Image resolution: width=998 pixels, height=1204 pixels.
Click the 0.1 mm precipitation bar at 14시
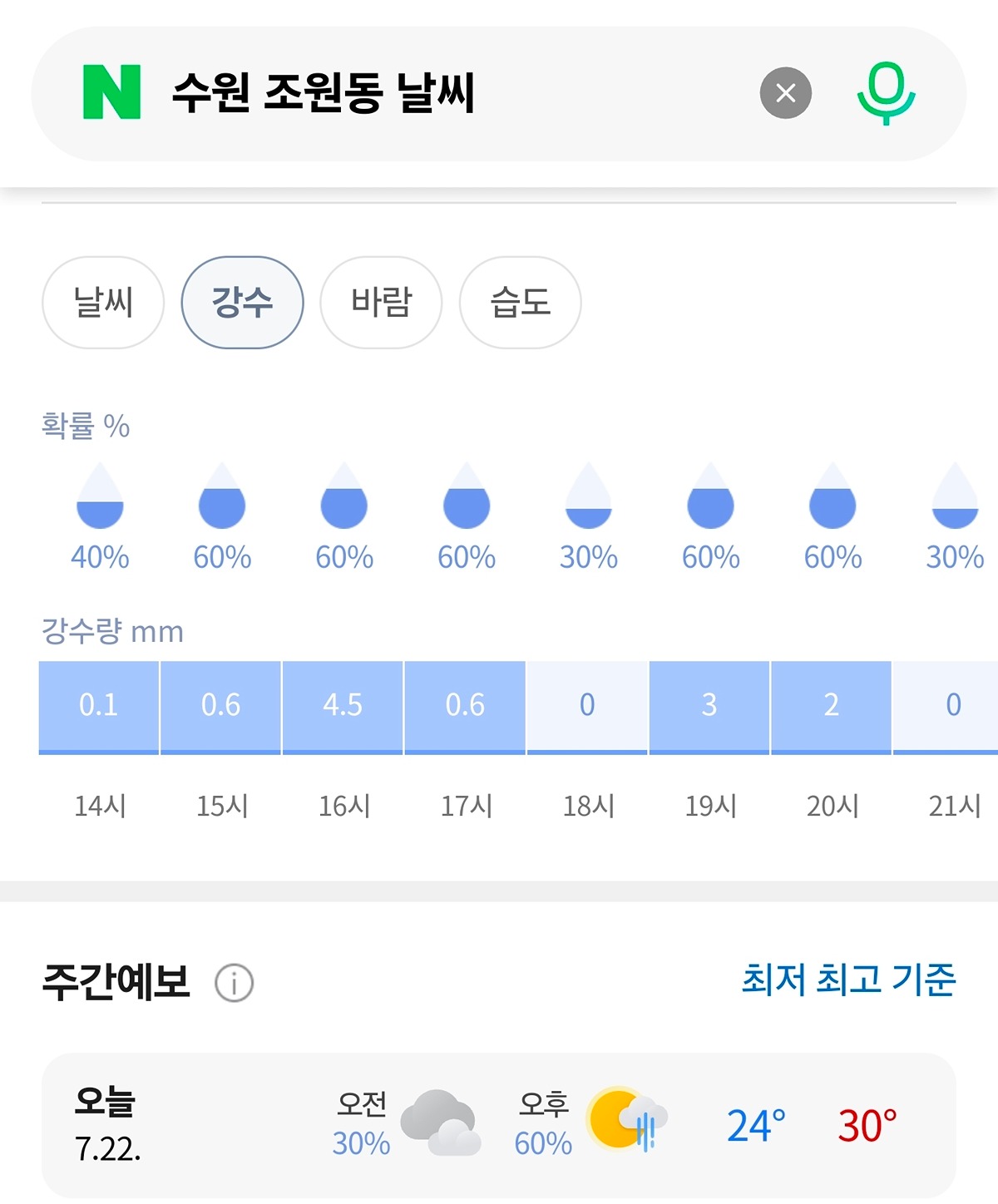(98, 708)
